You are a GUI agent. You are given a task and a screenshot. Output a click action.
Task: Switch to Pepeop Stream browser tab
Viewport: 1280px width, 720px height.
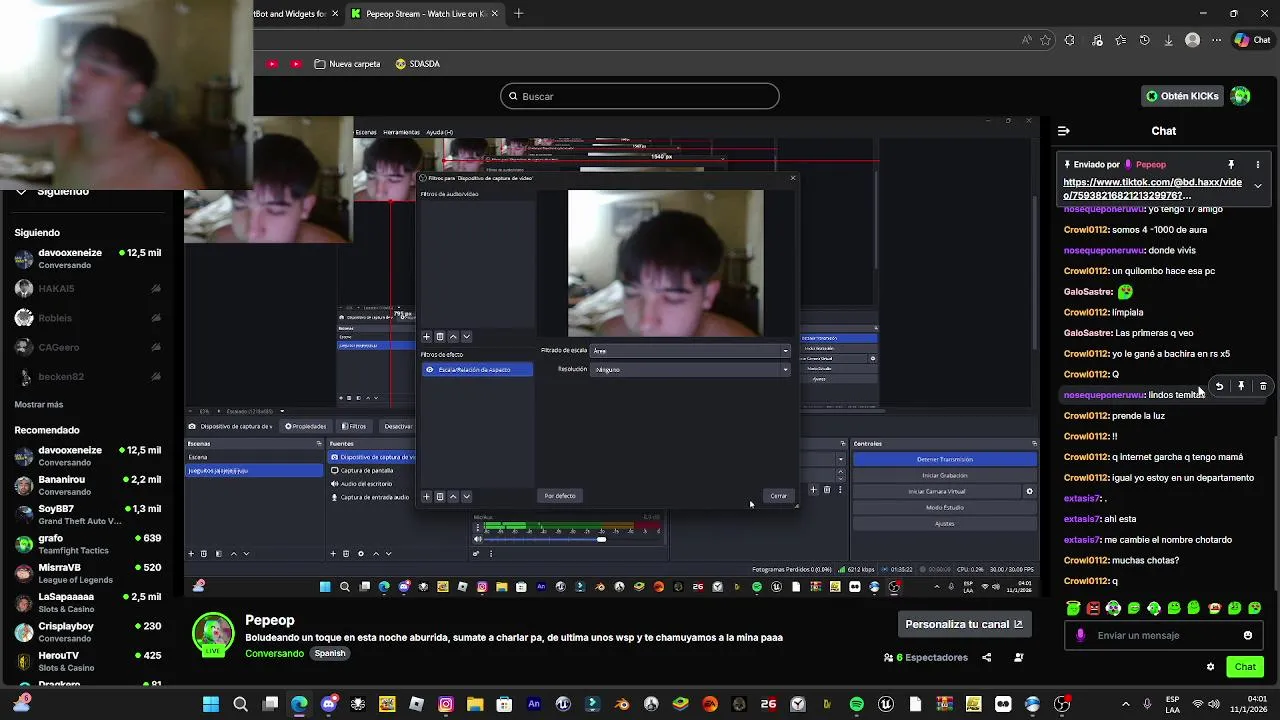point(423,14)
